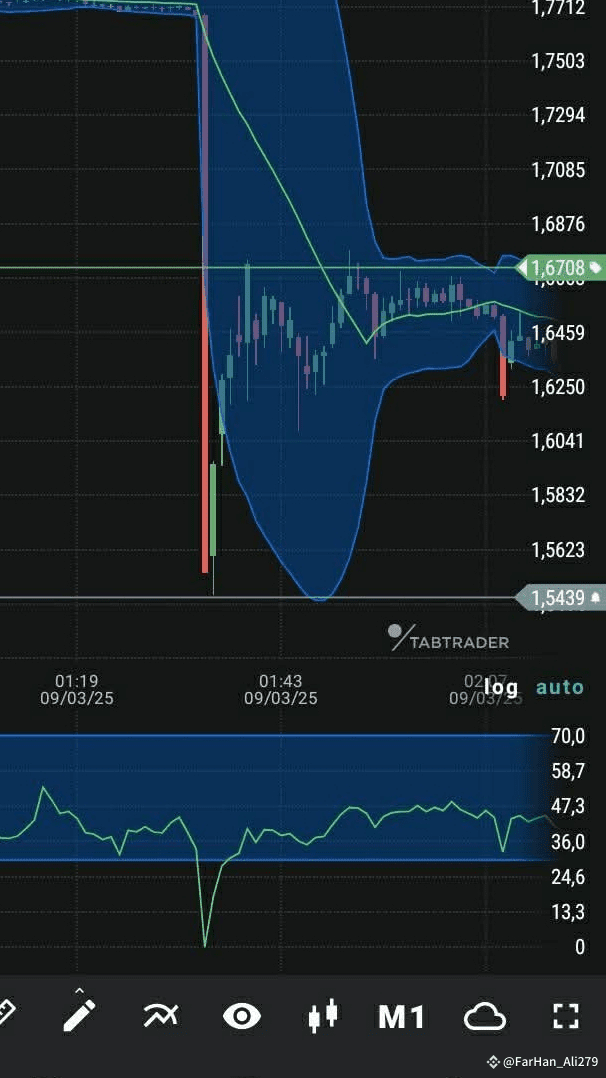Tap the large red crash candle
The width and height of the screenshot is (606, 1078).
coord(205,292)
